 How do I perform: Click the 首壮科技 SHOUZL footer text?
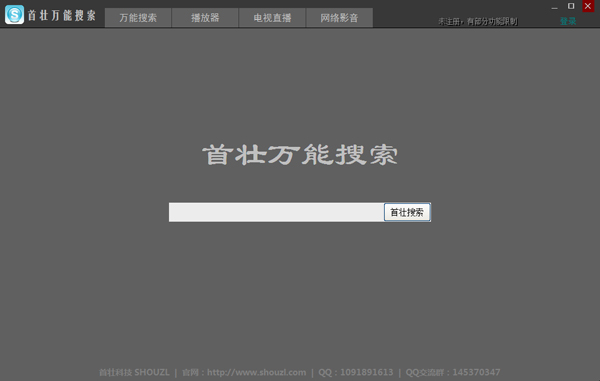point(134,372)
